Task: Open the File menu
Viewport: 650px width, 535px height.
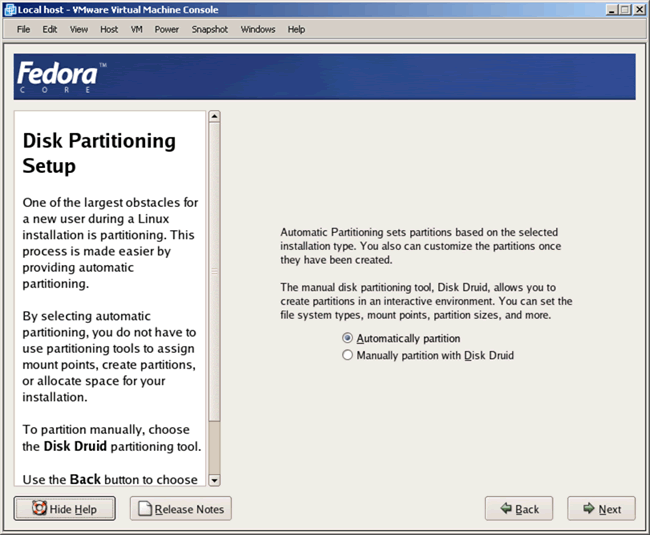Action: [x=24, y=29]
